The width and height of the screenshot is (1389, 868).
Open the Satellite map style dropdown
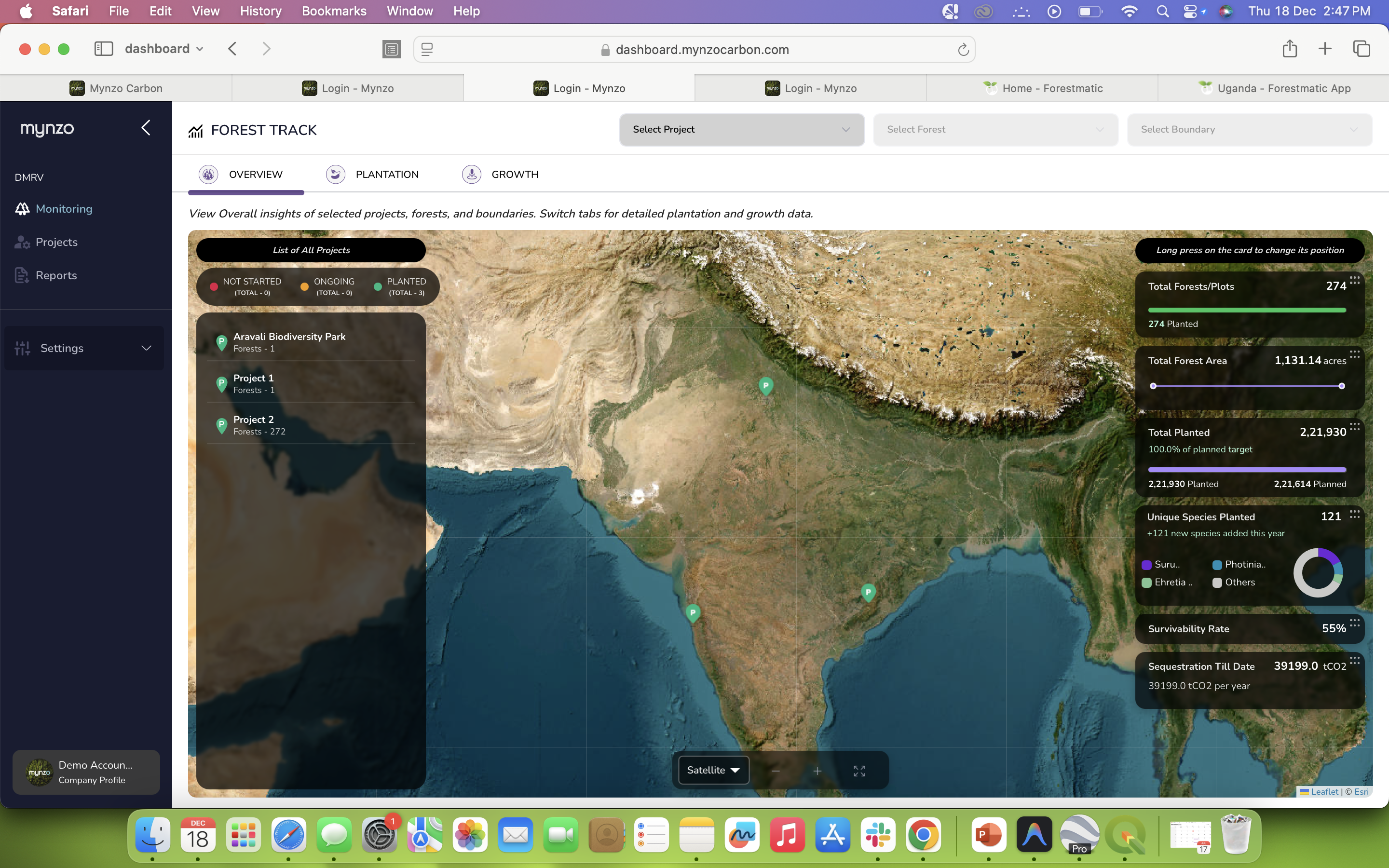pyautogui.click(x=713, y=770)
